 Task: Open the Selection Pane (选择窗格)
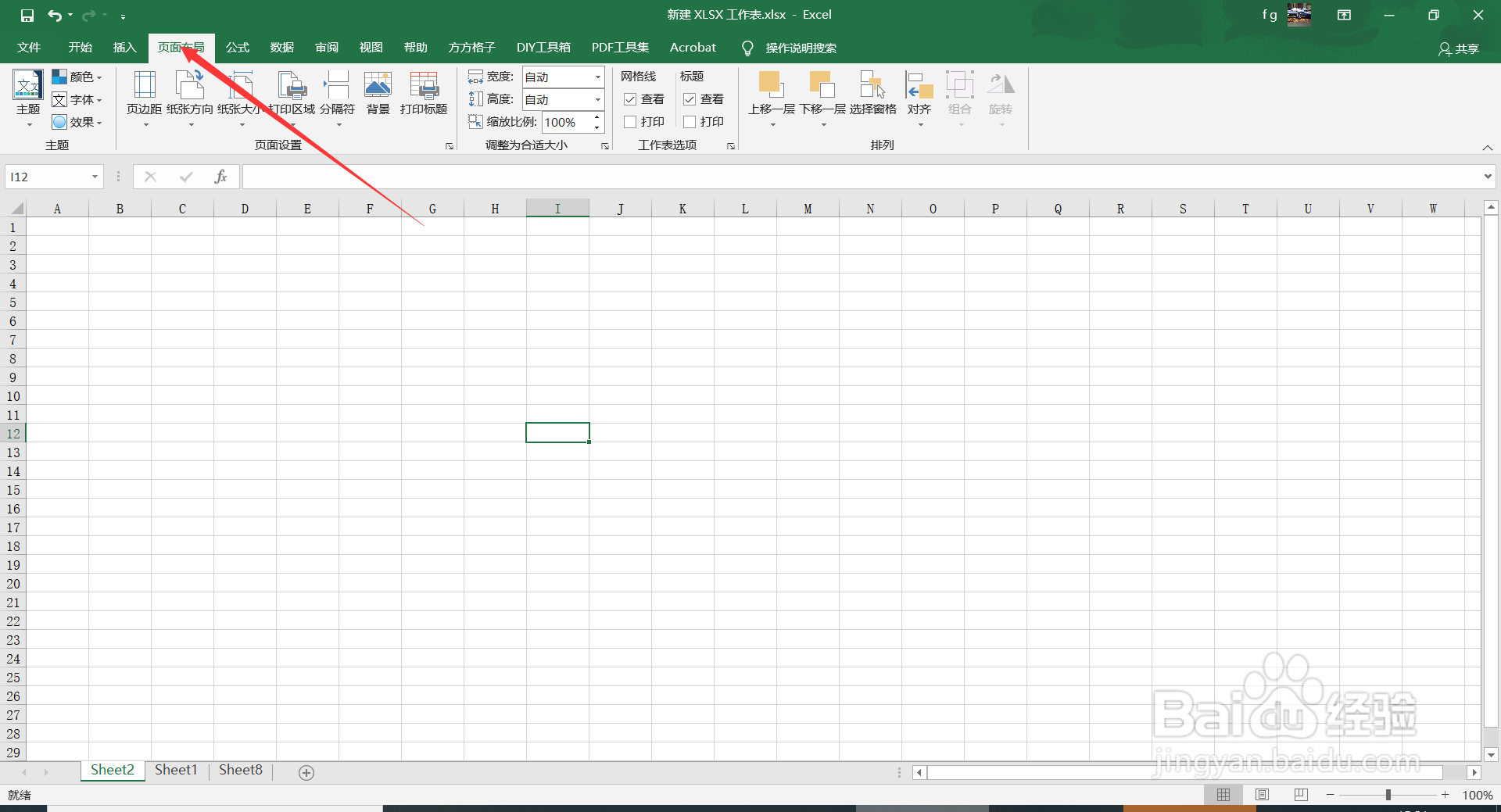(873, 94)
